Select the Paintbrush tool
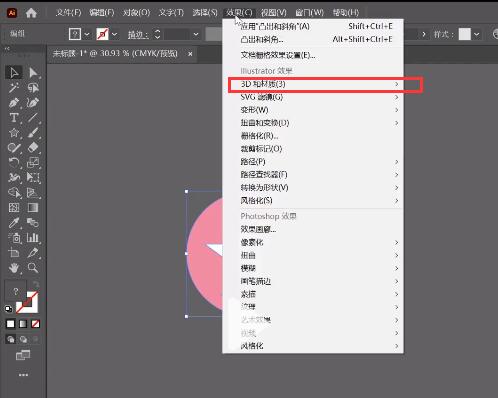Viewport: 498px width, 398px height. pyautogui.click(x=33, y=133)
